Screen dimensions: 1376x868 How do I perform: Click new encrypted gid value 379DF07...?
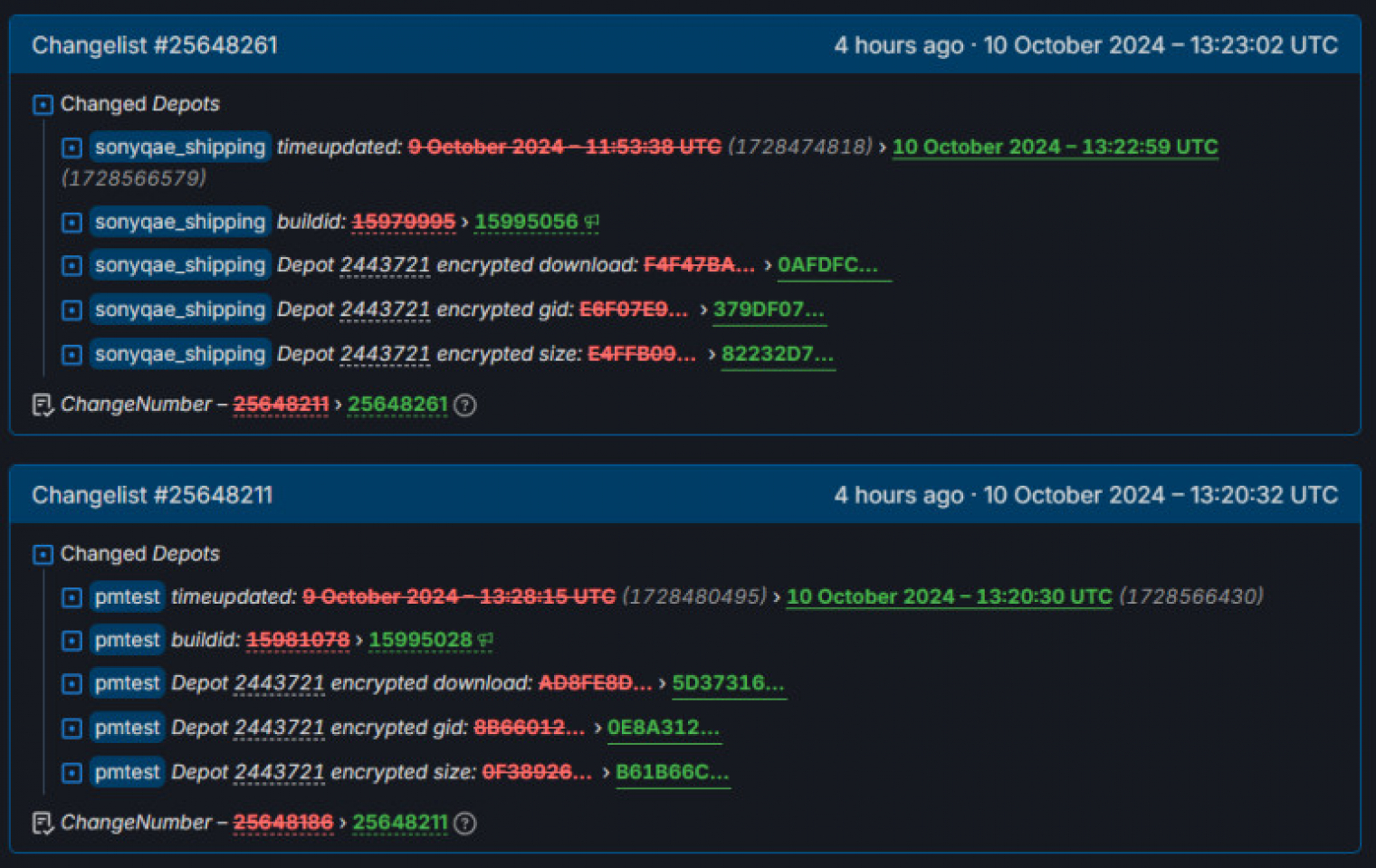click(769, 310)
